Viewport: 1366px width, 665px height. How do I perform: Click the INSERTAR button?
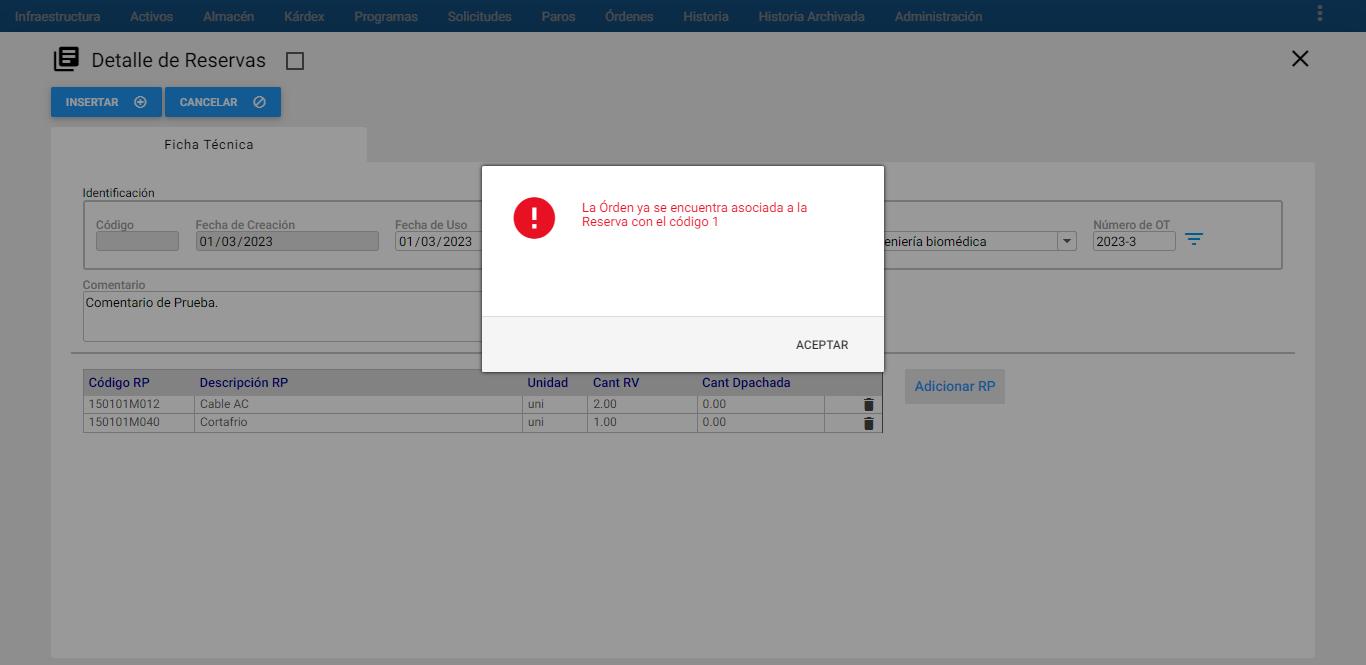pos(106,102)
